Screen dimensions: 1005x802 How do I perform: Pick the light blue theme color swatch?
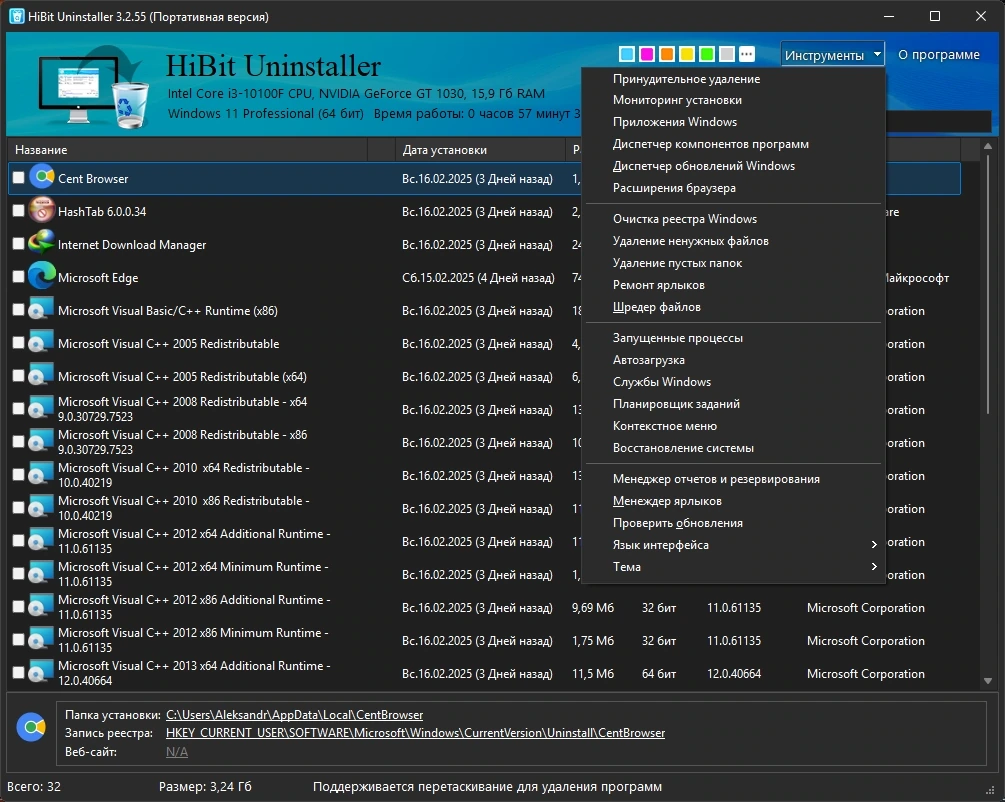[627, 54]
